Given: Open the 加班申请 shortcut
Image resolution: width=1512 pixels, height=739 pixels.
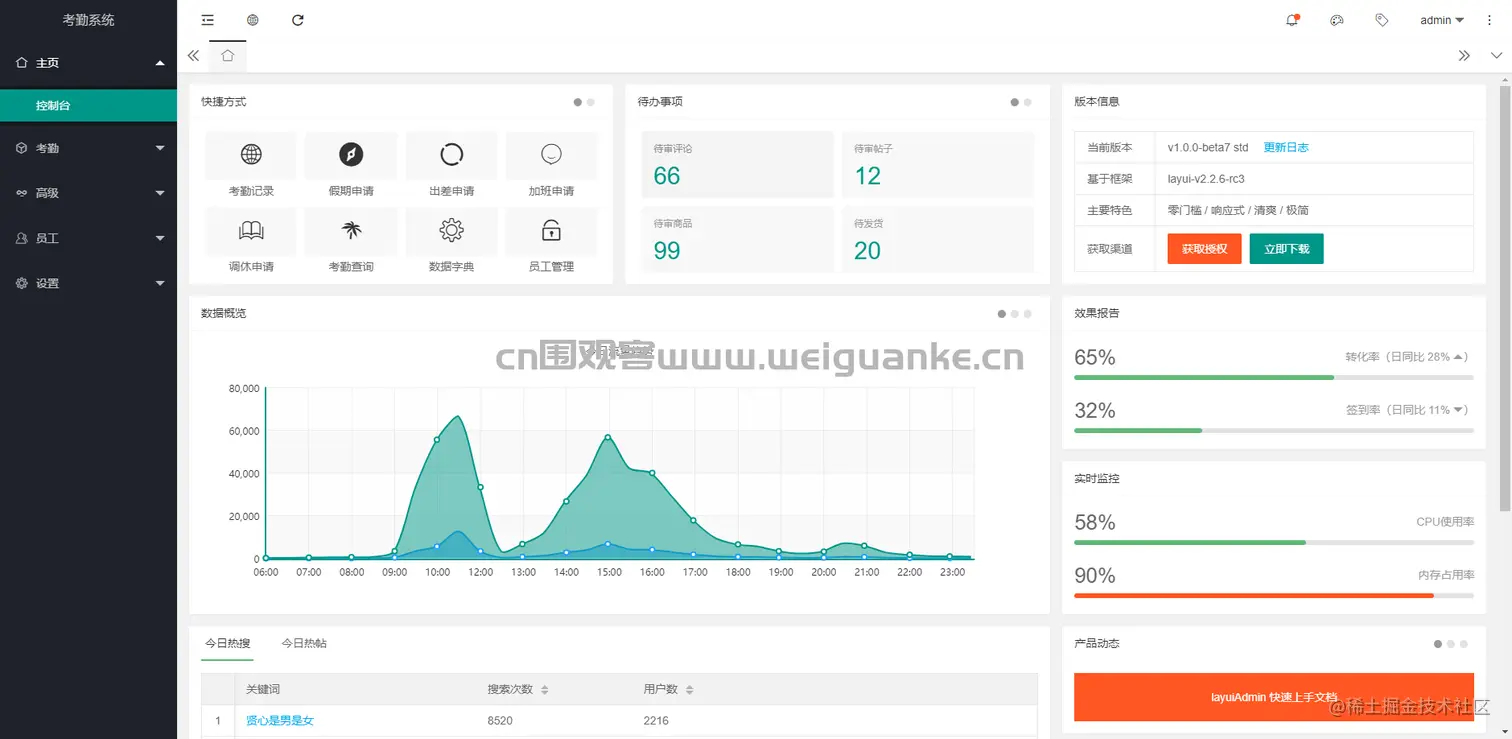Looking at the screenshot, I should [551, 165].
